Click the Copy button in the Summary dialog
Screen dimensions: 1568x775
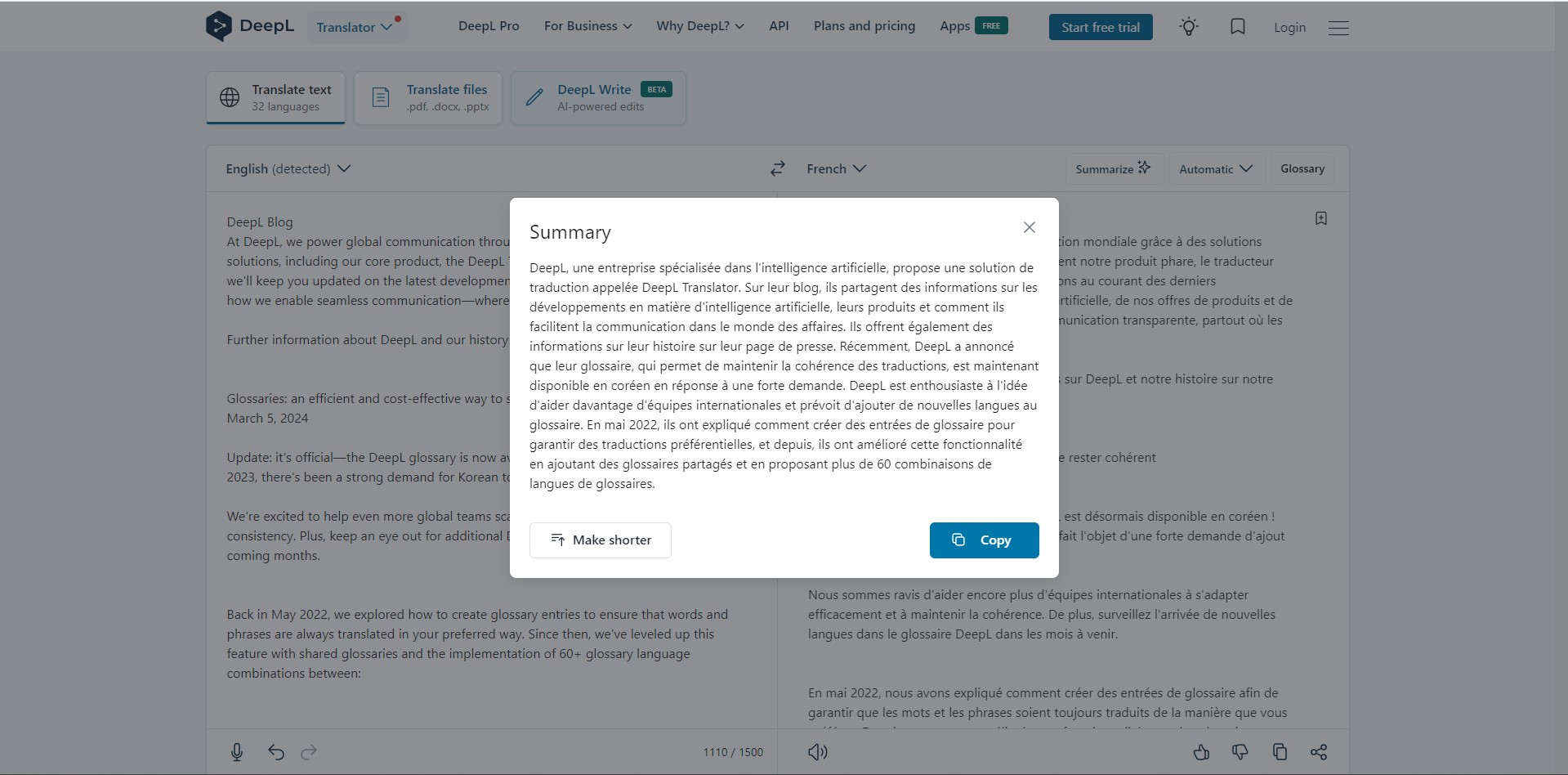[x=984, y=540]
